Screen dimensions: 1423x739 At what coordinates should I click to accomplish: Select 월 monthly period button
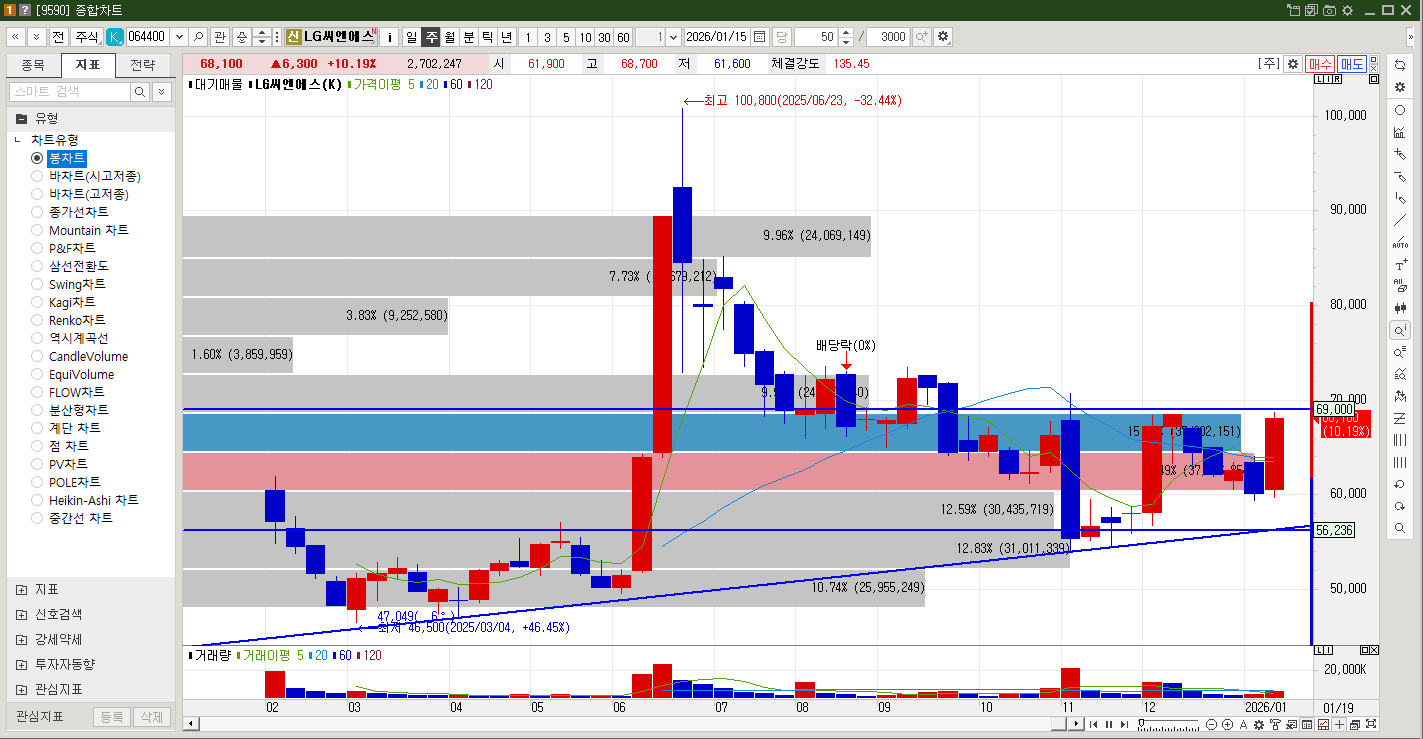click(x=450, y=37)
